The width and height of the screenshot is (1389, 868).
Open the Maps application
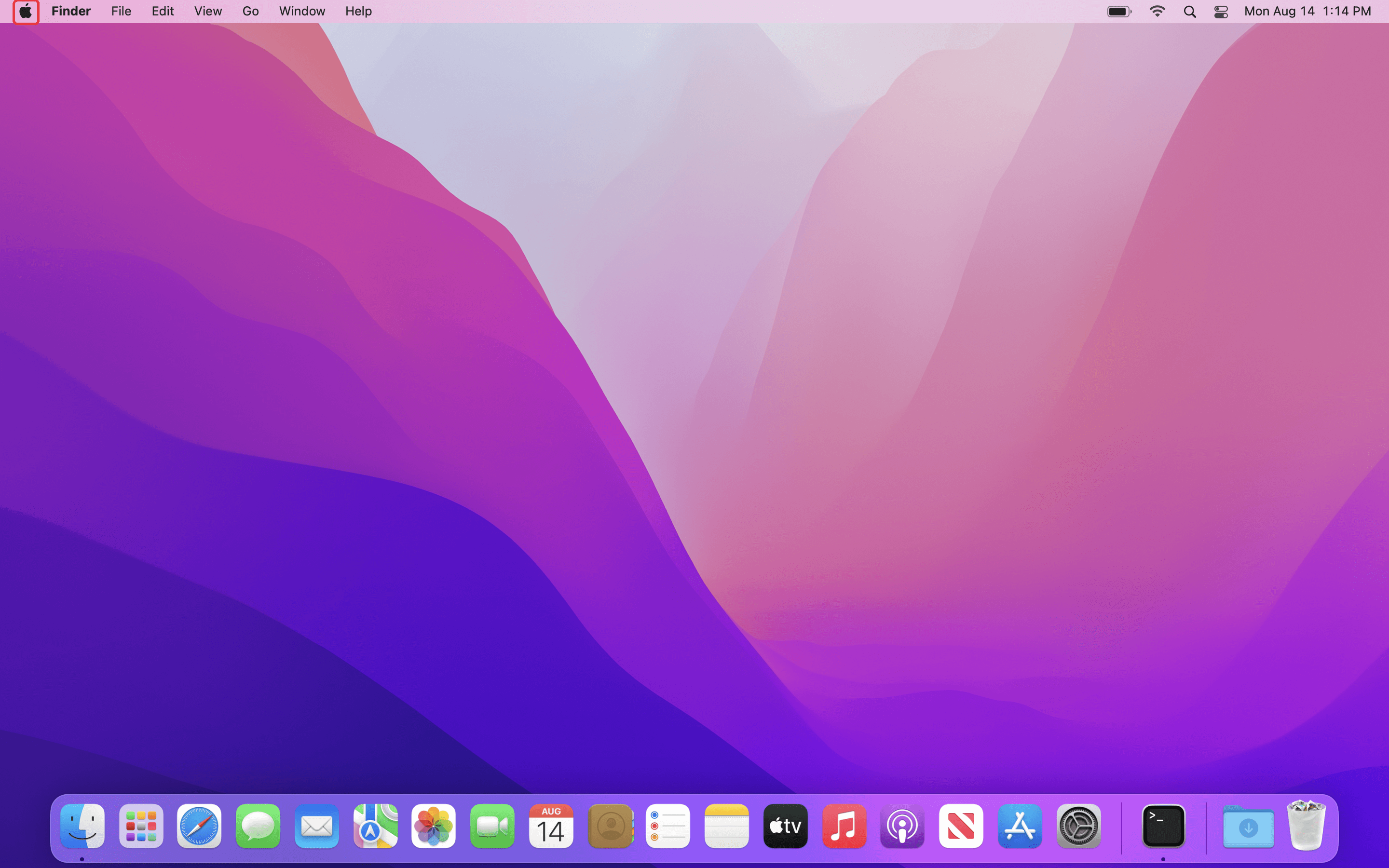coord(375,826)
